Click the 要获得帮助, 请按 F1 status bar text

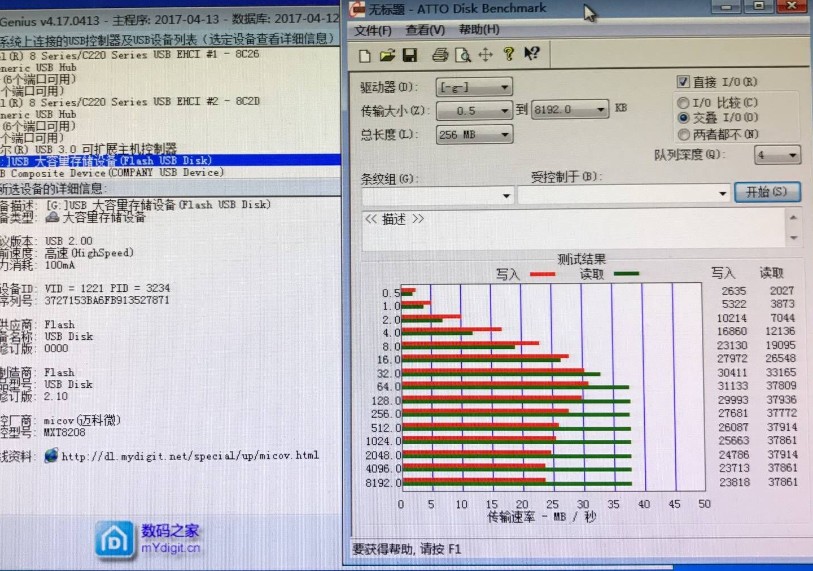pos(406,549)
